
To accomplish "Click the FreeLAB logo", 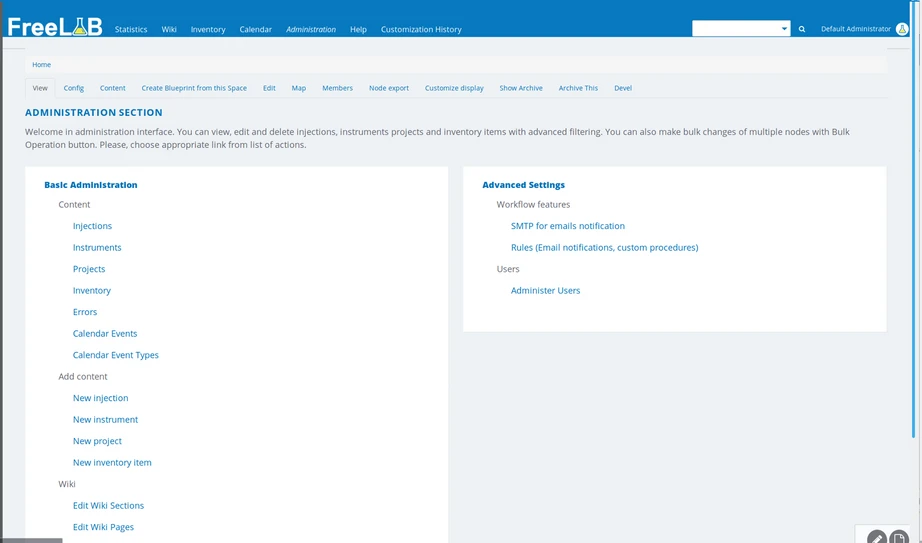I will pos(55,27).
